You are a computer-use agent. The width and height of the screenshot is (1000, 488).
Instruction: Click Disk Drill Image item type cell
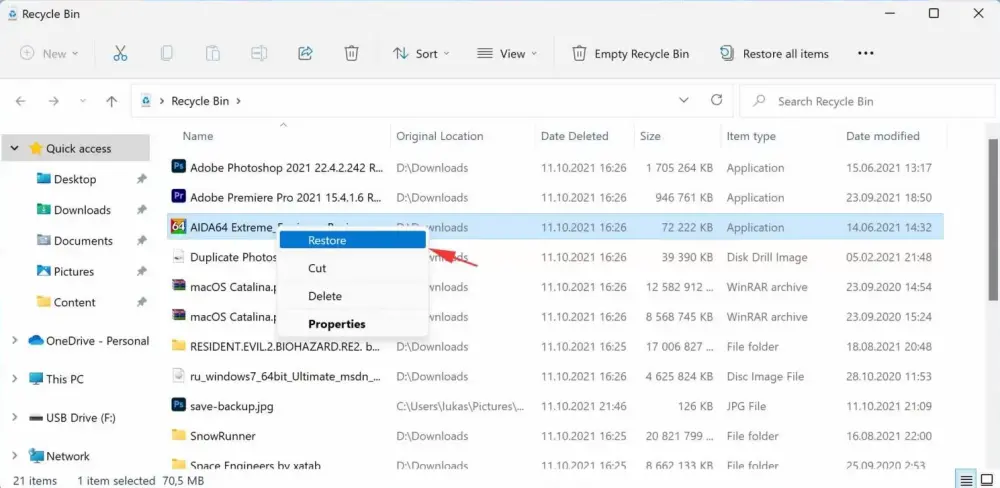tap(767, 257)
